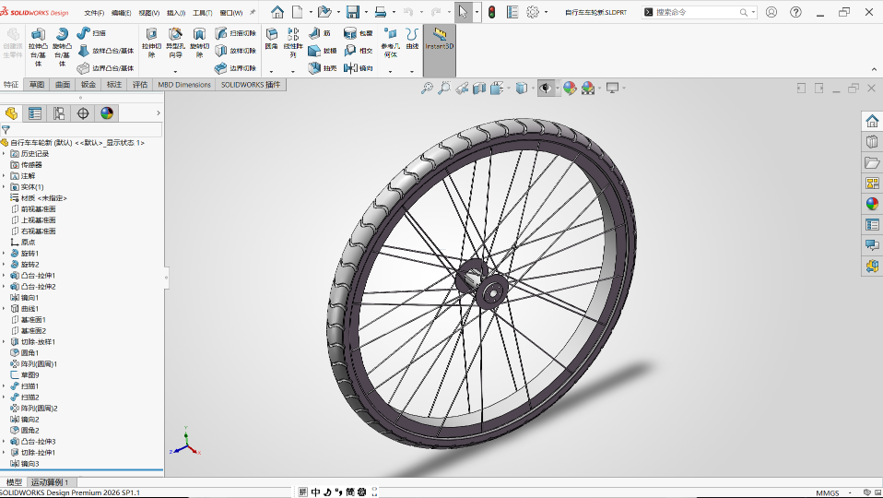Select the Extruded Boss/Base tool icon
This screenshot has height=498, width=883.
(38, 35)
